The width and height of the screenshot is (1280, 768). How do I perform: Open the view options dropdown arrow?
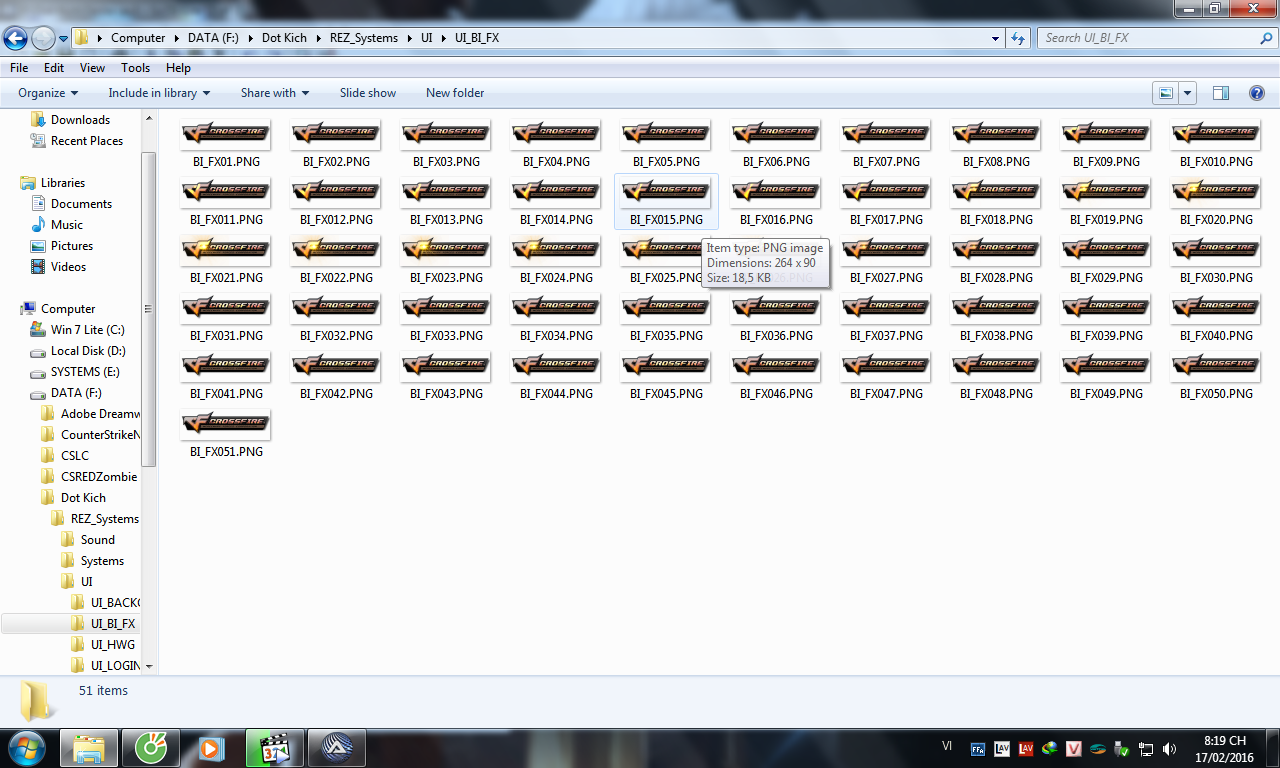click(x=1187, y=93)
